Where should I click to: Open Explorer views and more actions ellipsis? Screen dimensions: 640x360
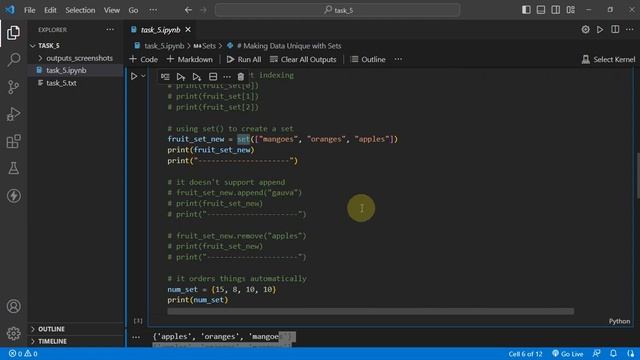point(110,29)
